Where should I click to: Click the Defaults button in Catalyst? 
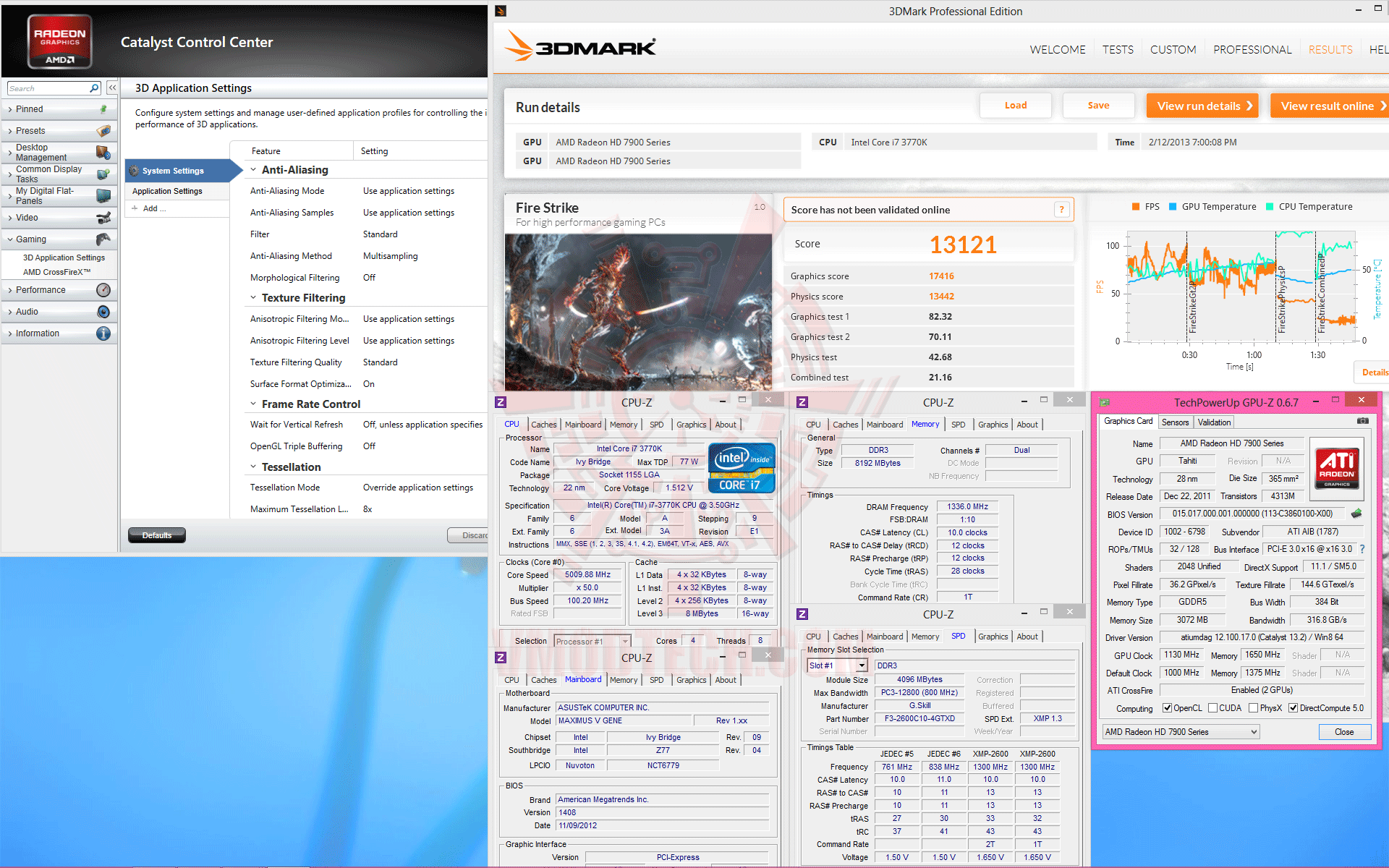(157, 535)
